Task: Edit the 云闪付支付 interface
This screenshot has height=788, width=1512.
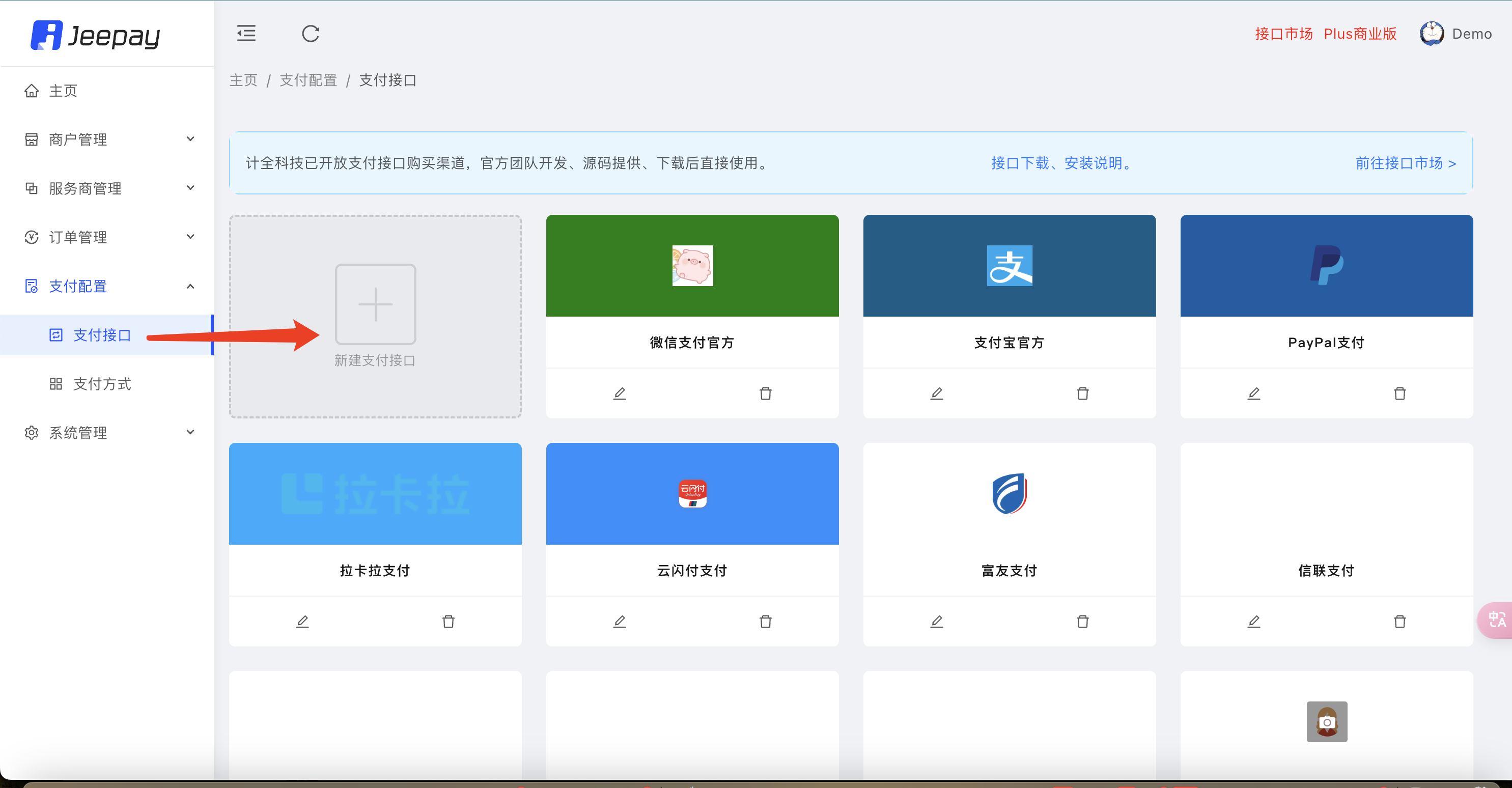Action: pos(619,622)
